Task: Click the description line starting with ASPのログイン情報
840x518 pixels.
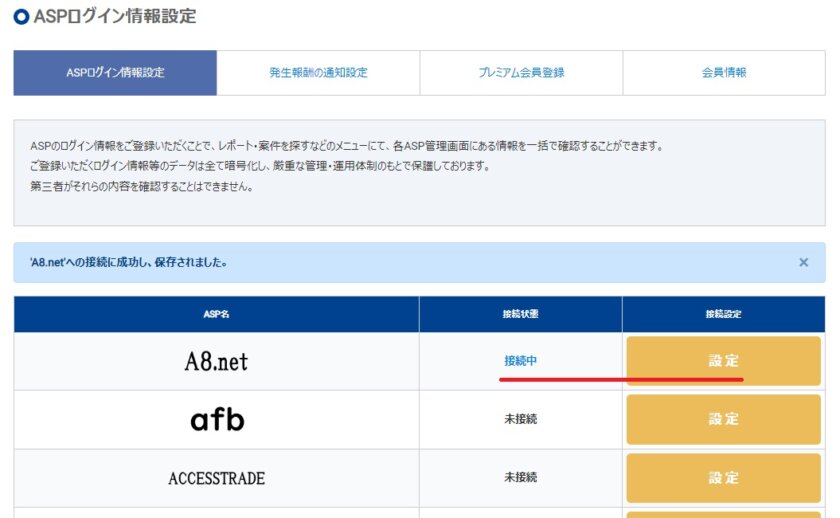Action: (x=347, y=146)
